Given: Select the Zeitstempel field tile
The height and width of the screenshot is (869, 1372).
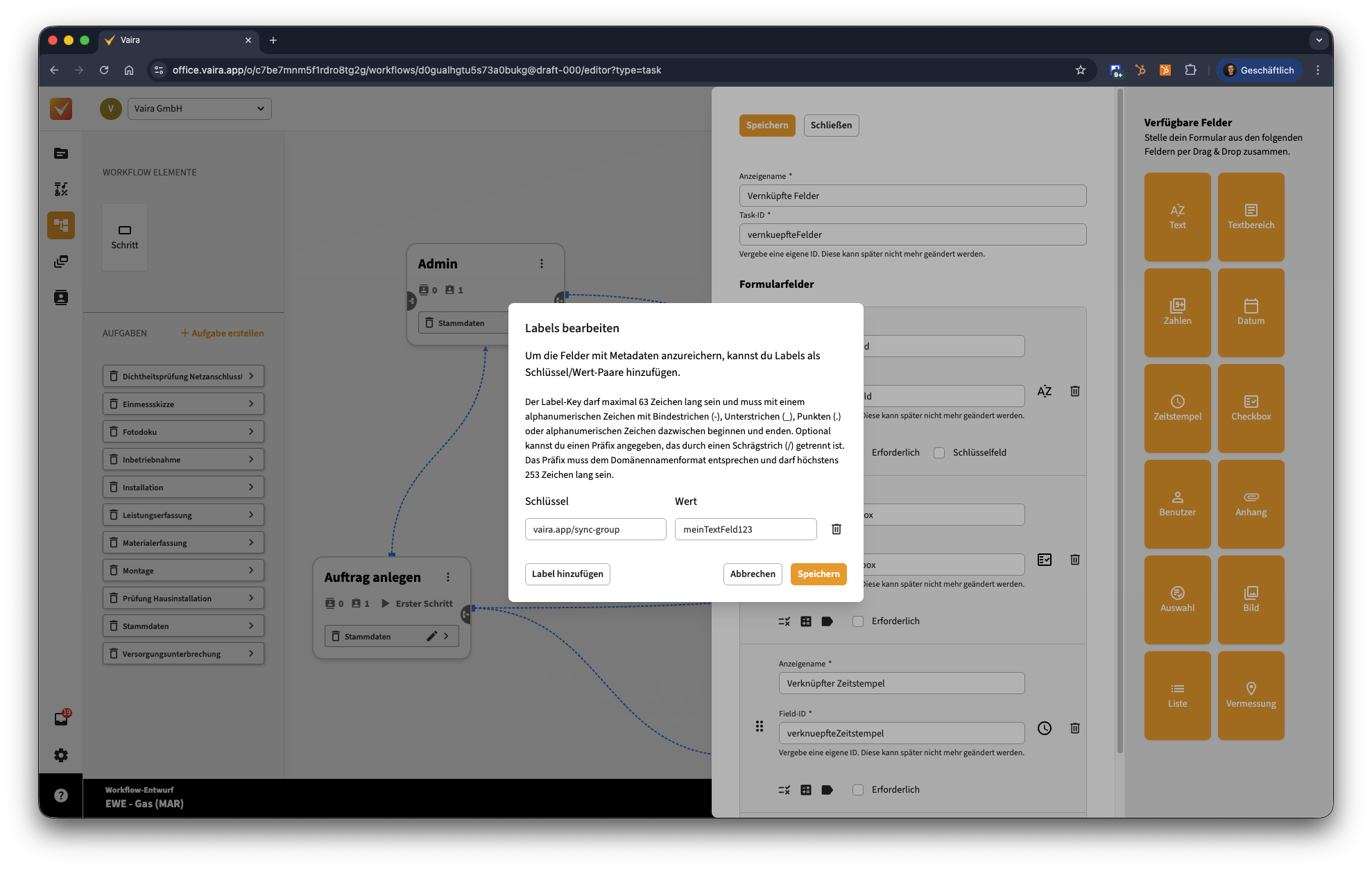Looking at the screenshot, I should [x=1177, y=408].
